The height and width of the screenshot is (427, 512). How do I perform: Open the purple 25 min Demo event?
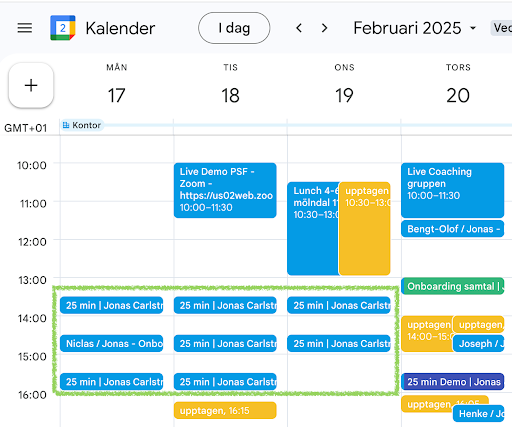click(x=453, y=382)
